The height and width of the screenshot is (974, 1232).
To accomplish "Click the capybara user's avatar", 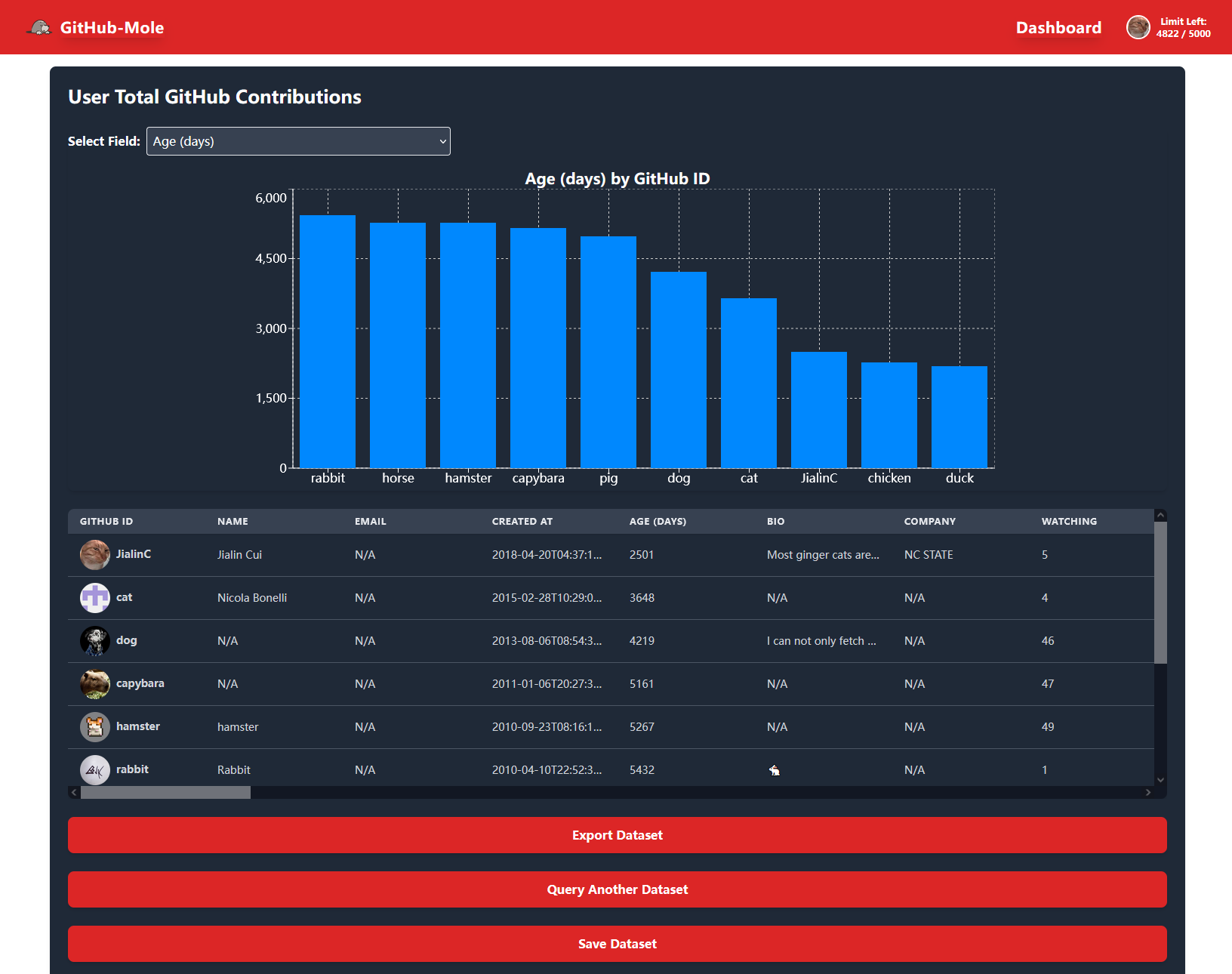I will point(95,684).
